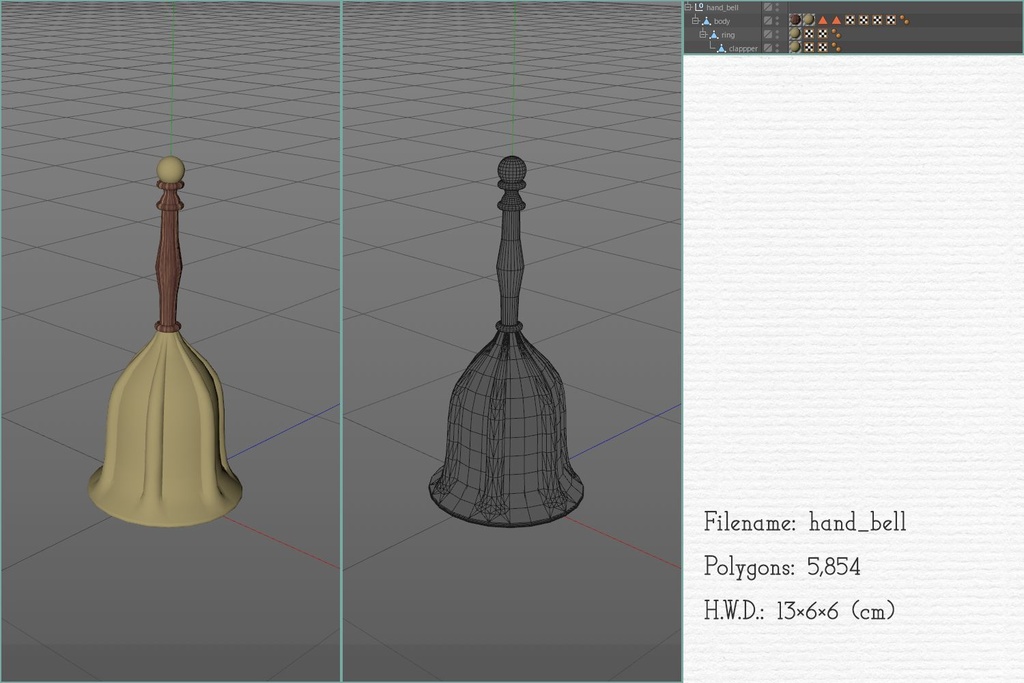
Task: Toggle the layer square for hand_bell
Action: click(768, 7)
